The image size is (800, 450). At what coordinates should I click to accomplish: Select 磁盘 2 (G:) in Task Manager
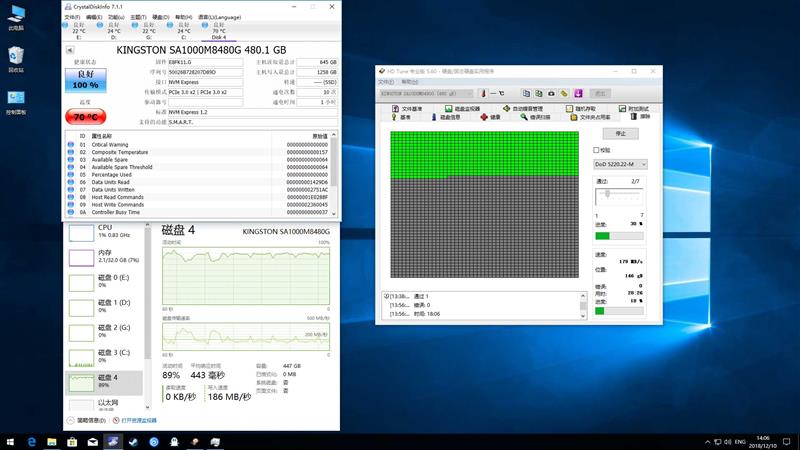pos(105,332)
